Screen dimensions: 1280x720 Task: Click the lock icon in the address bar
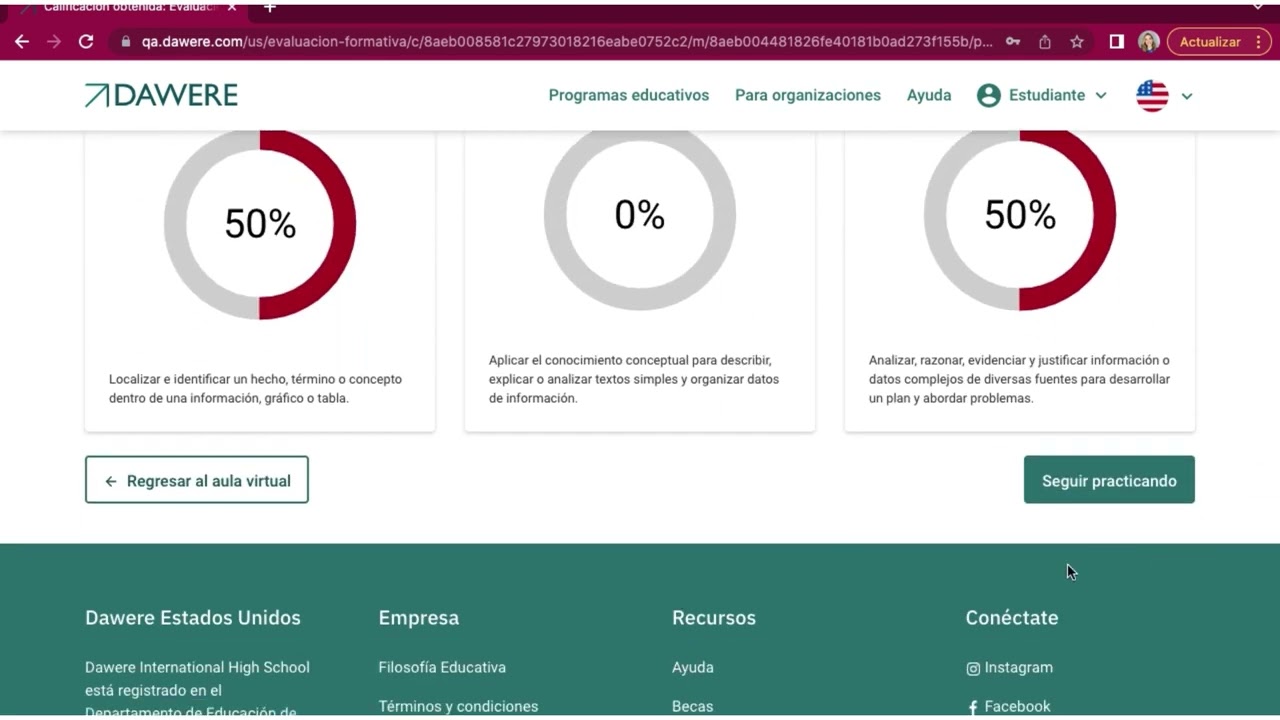point(125,42)
